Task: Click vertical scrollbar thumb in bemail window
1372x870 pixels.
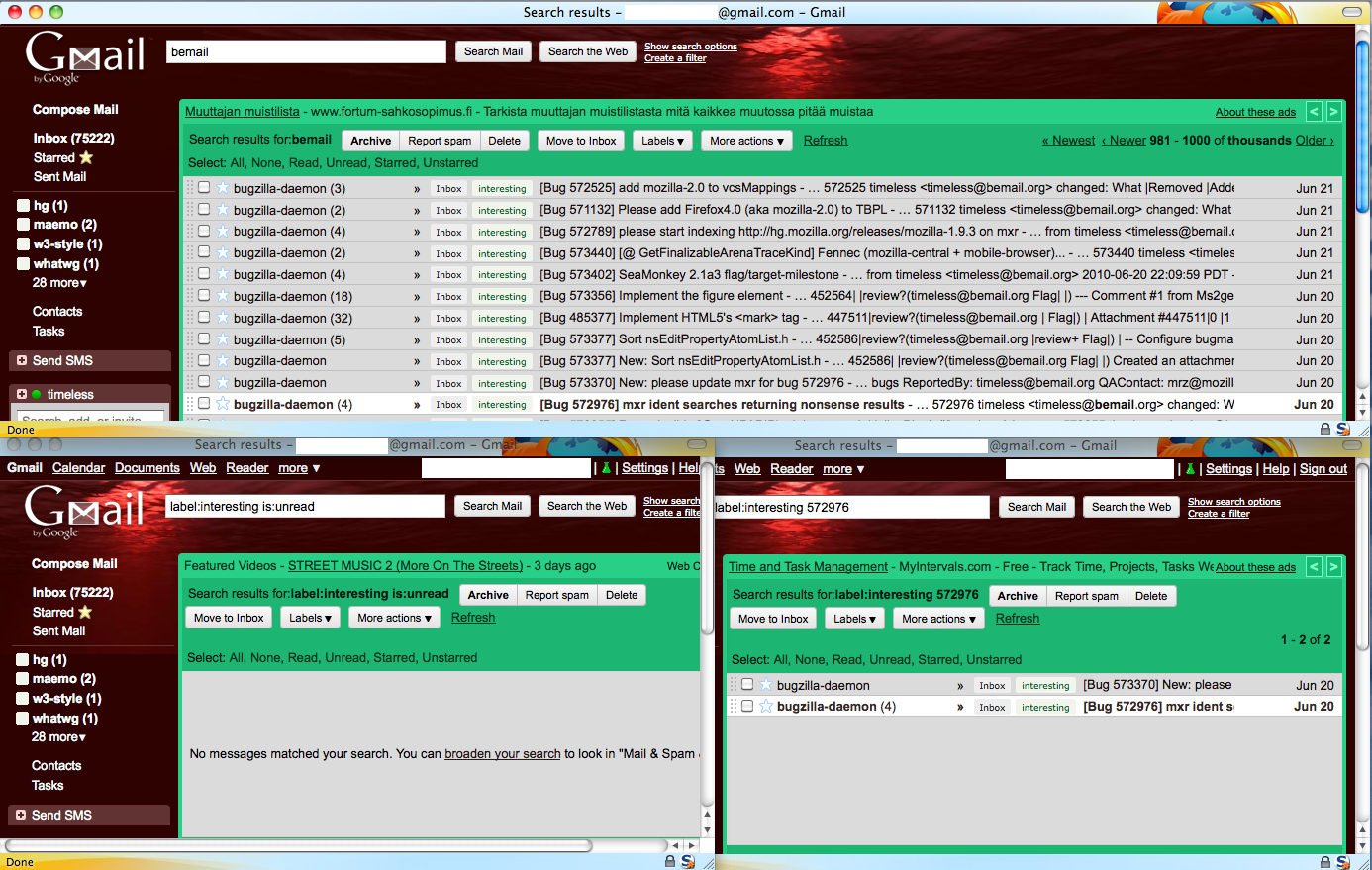Action: (1363, 124)
